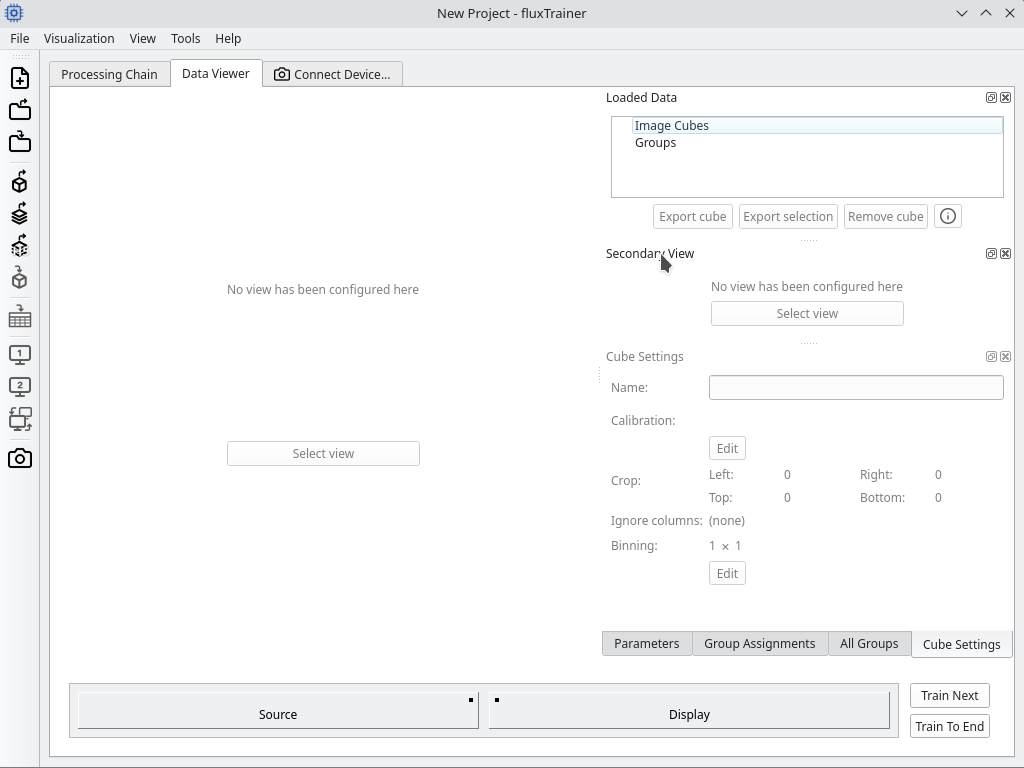This screenshot has height=768, width=1024.
Task: Show the All Groups tab
Action: click(869, 644)
